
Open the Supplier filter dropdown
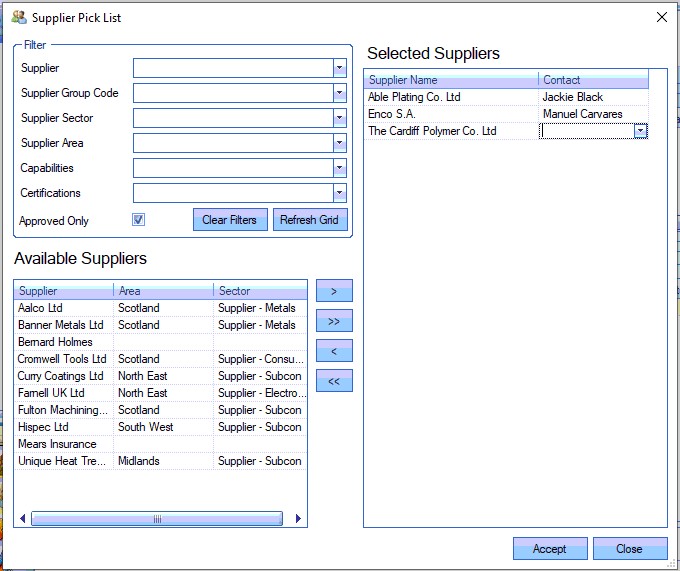[340, 68]
